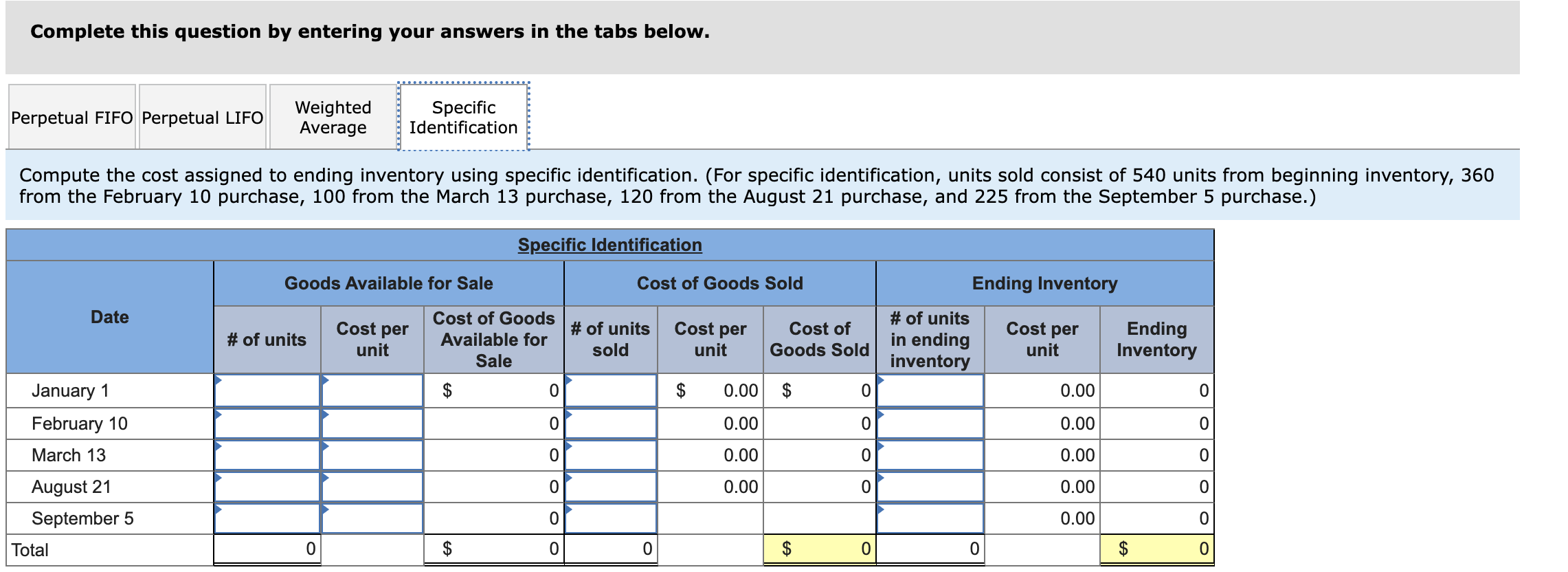Viewport: 1568px width, 572px height.
Task: Click March 13 units sold field
Action: point(611,455)
